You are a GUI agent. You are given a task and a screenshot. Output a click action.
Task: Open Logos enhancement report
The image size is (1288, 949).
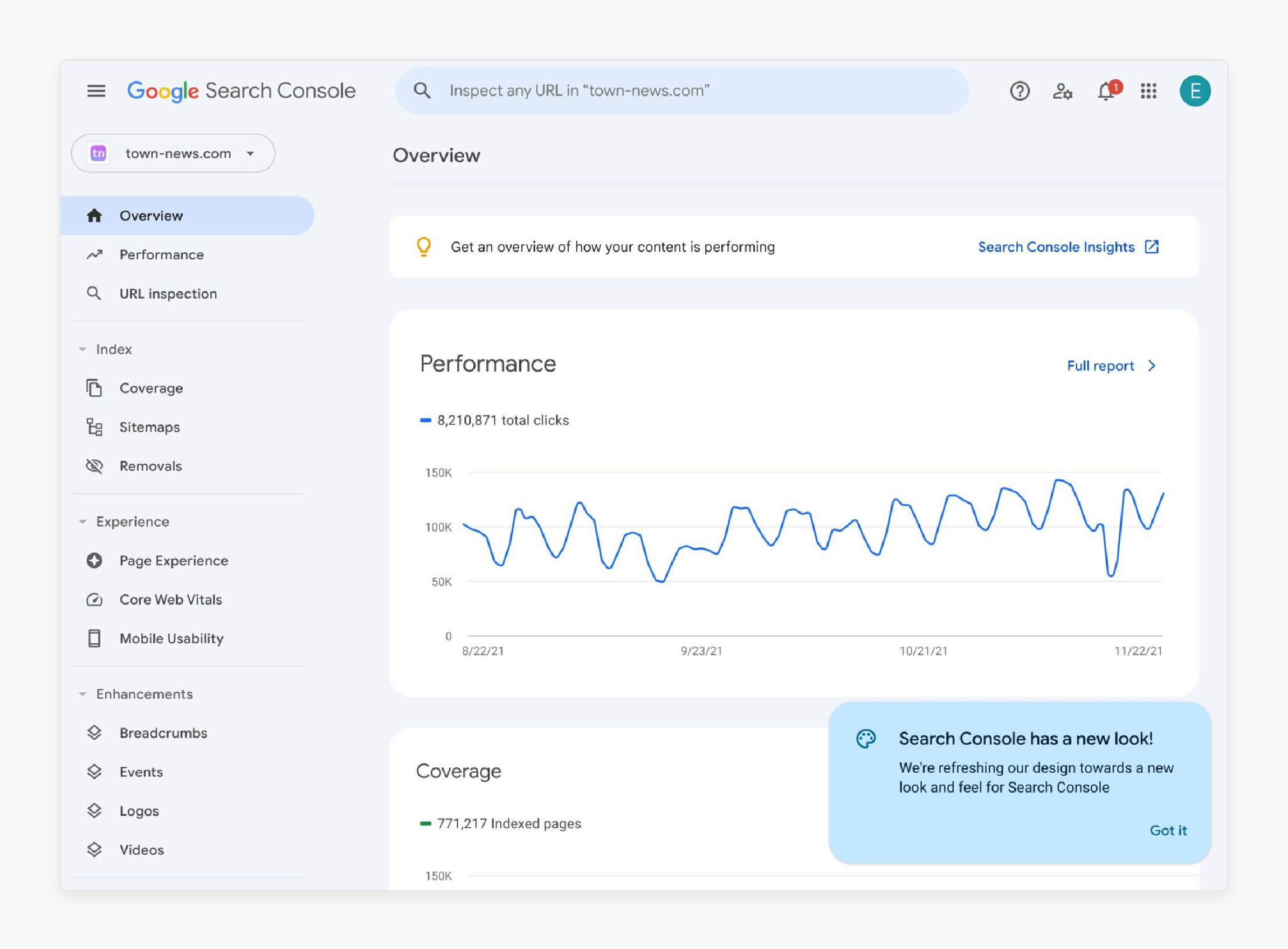[187, 810]
